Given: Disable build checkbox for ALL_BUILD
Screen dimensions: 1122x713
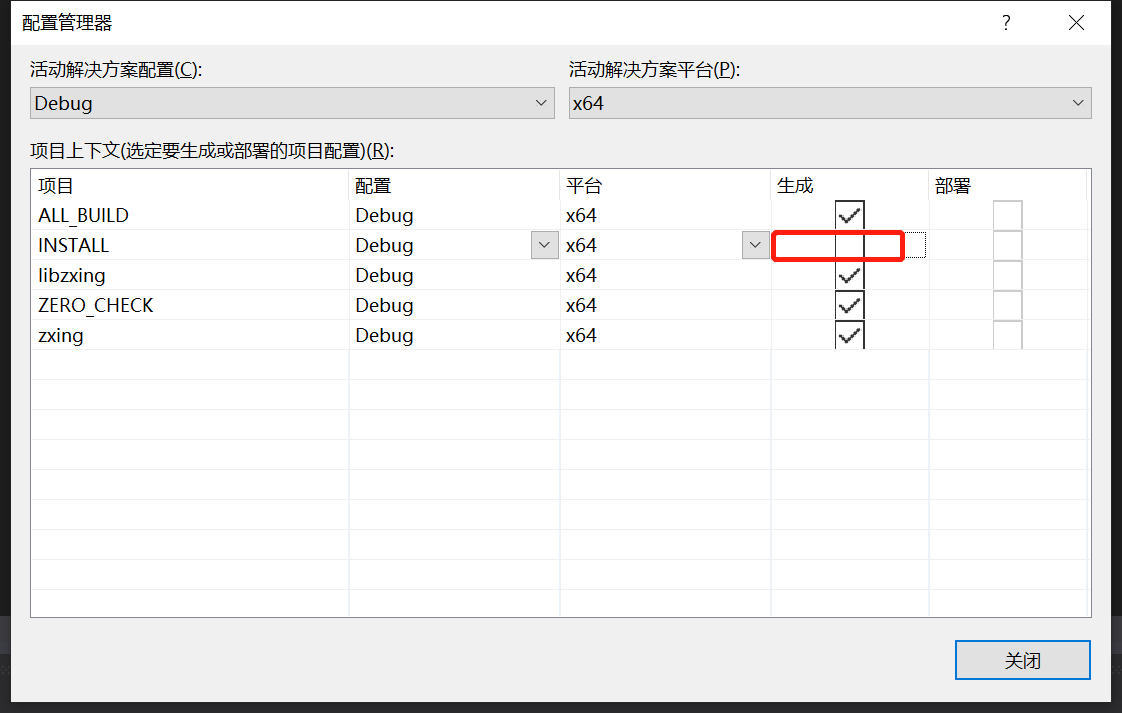Looking at the screenshot, I should coord(849,214).
